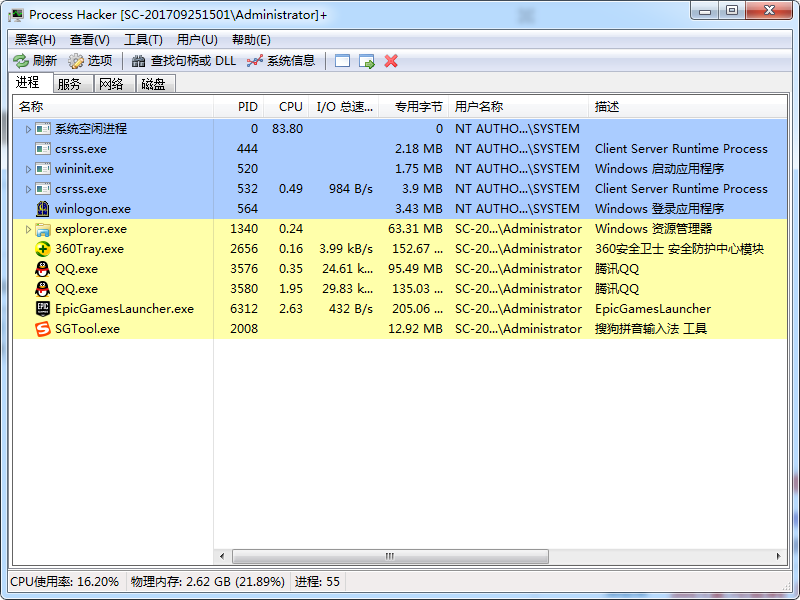Open system information (系统信息) graph icon
Screen dimensions: 800x600
tap(255, 61)
